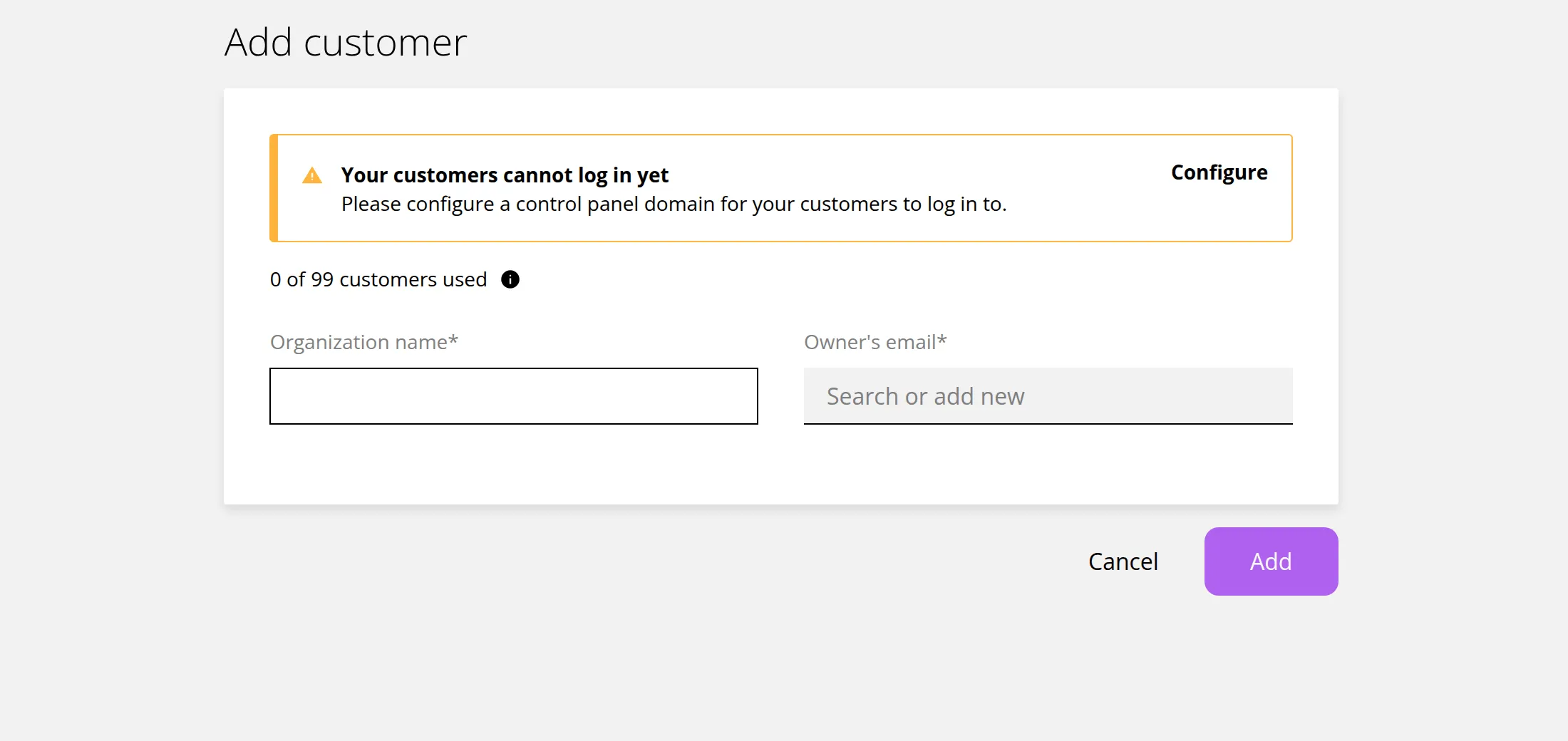Click the "Your customers cannot log in yet" heading

[x=505, y=175]
